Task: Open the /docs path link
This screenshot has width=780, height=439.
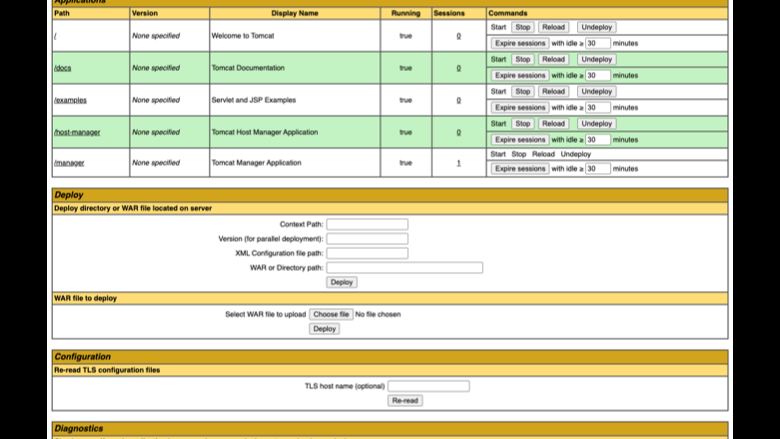Action: click(63, 68)
